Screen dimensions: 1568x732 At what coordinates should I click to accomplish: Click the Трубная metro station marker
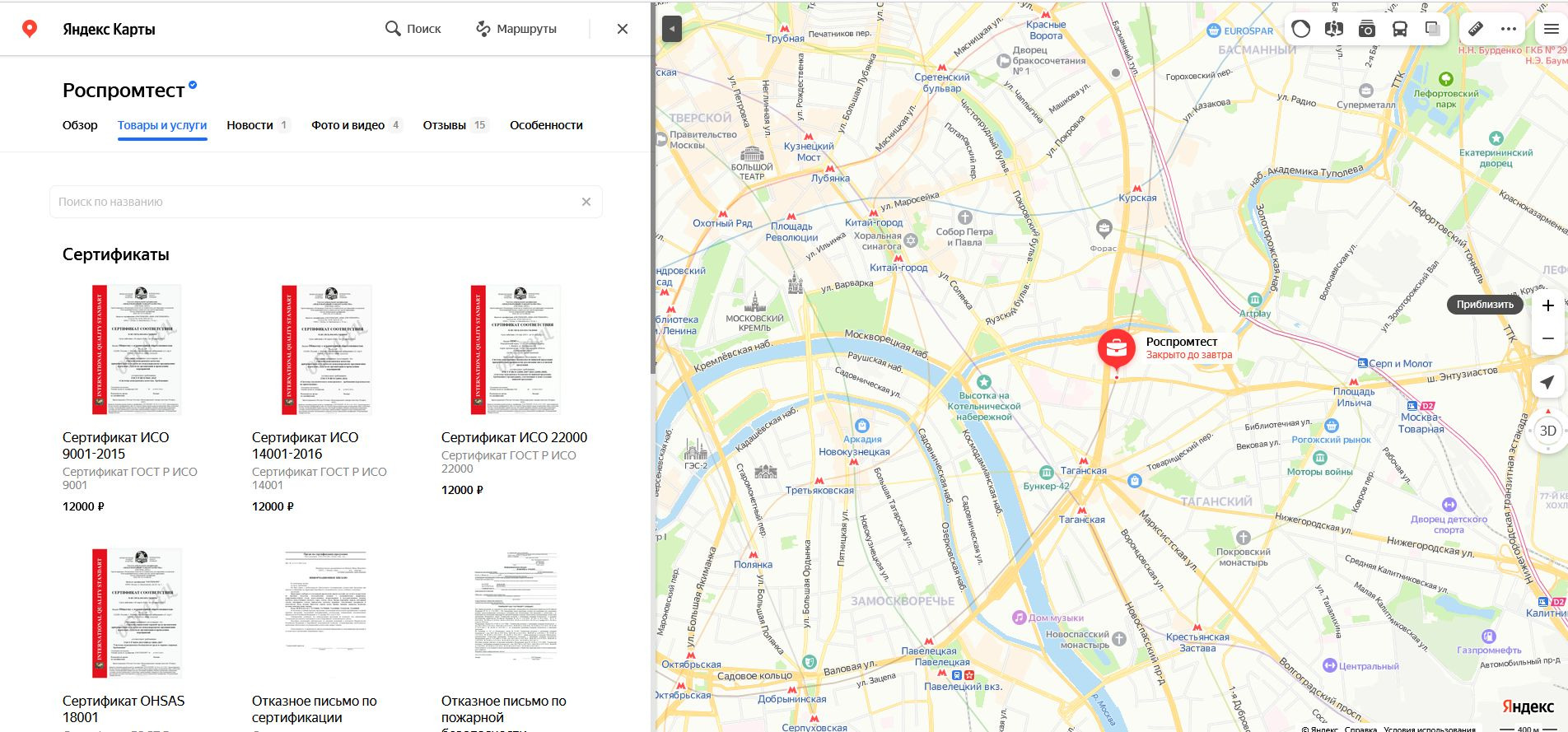coord(785,29)
